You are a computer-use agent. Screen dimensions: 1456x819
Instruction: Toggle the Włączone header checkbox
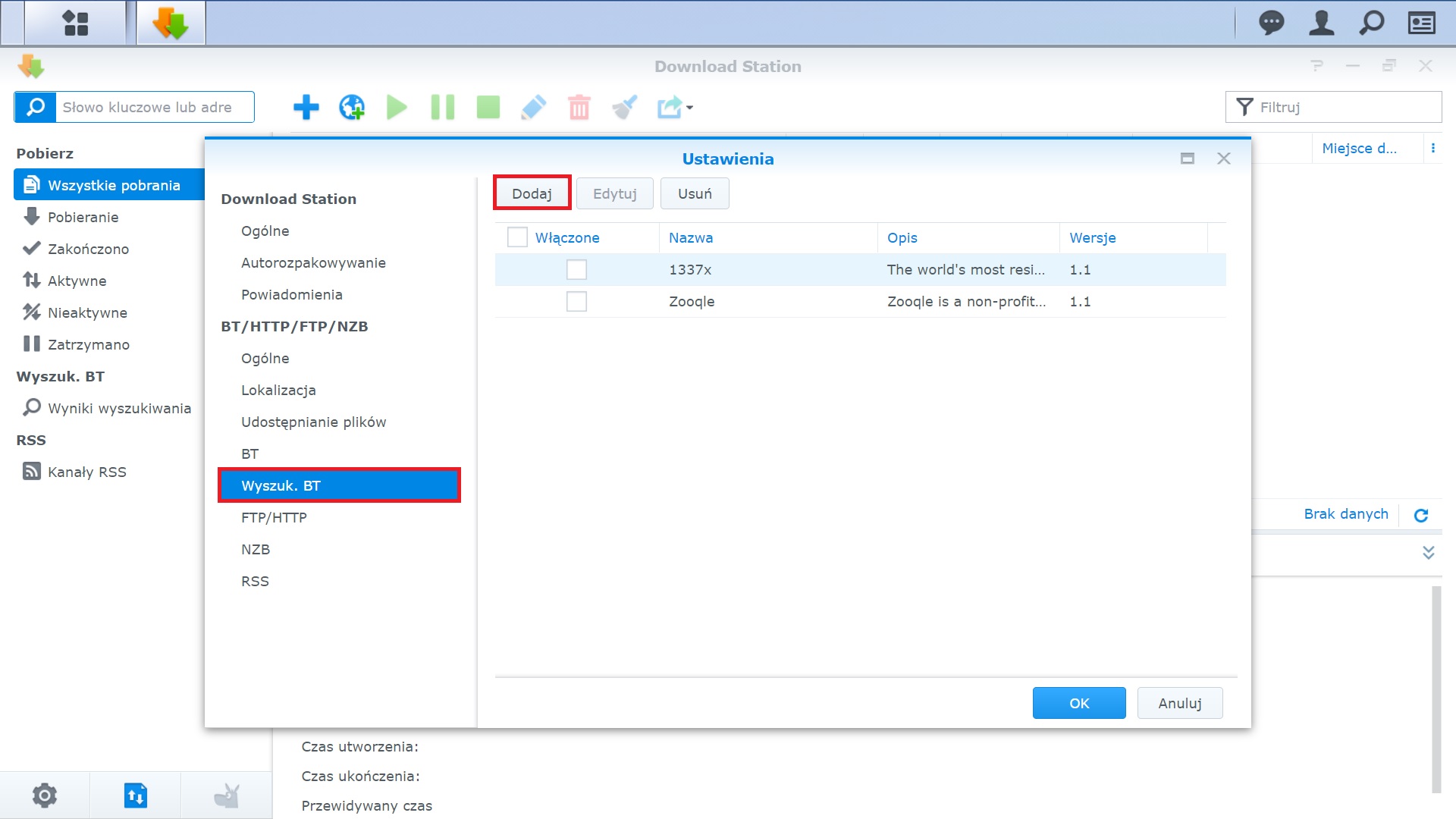coord(517,237)
